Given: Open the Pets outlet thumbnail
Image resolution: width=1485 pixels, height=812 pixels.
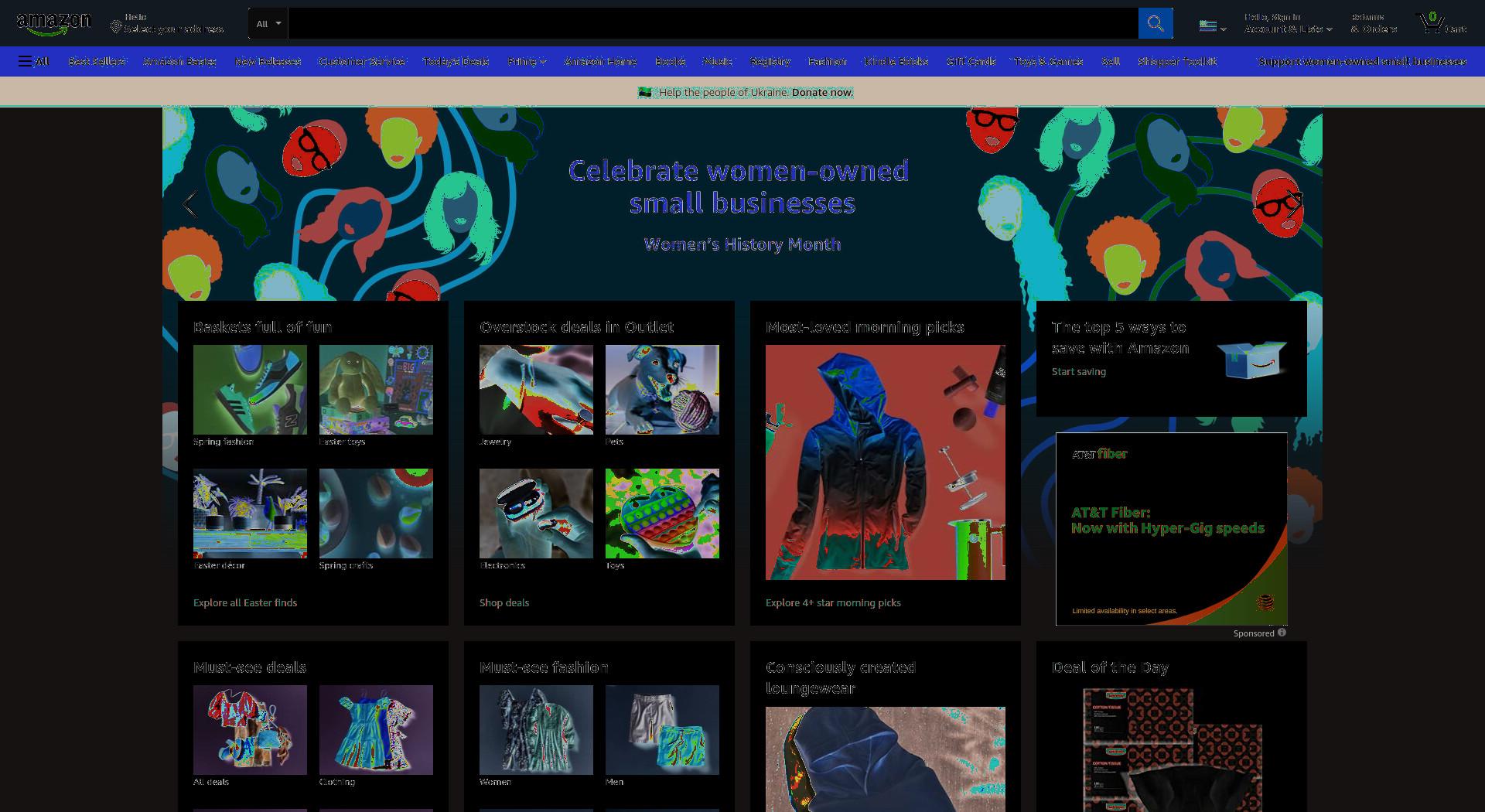Looking at the screenshot, I should point(662,390).
